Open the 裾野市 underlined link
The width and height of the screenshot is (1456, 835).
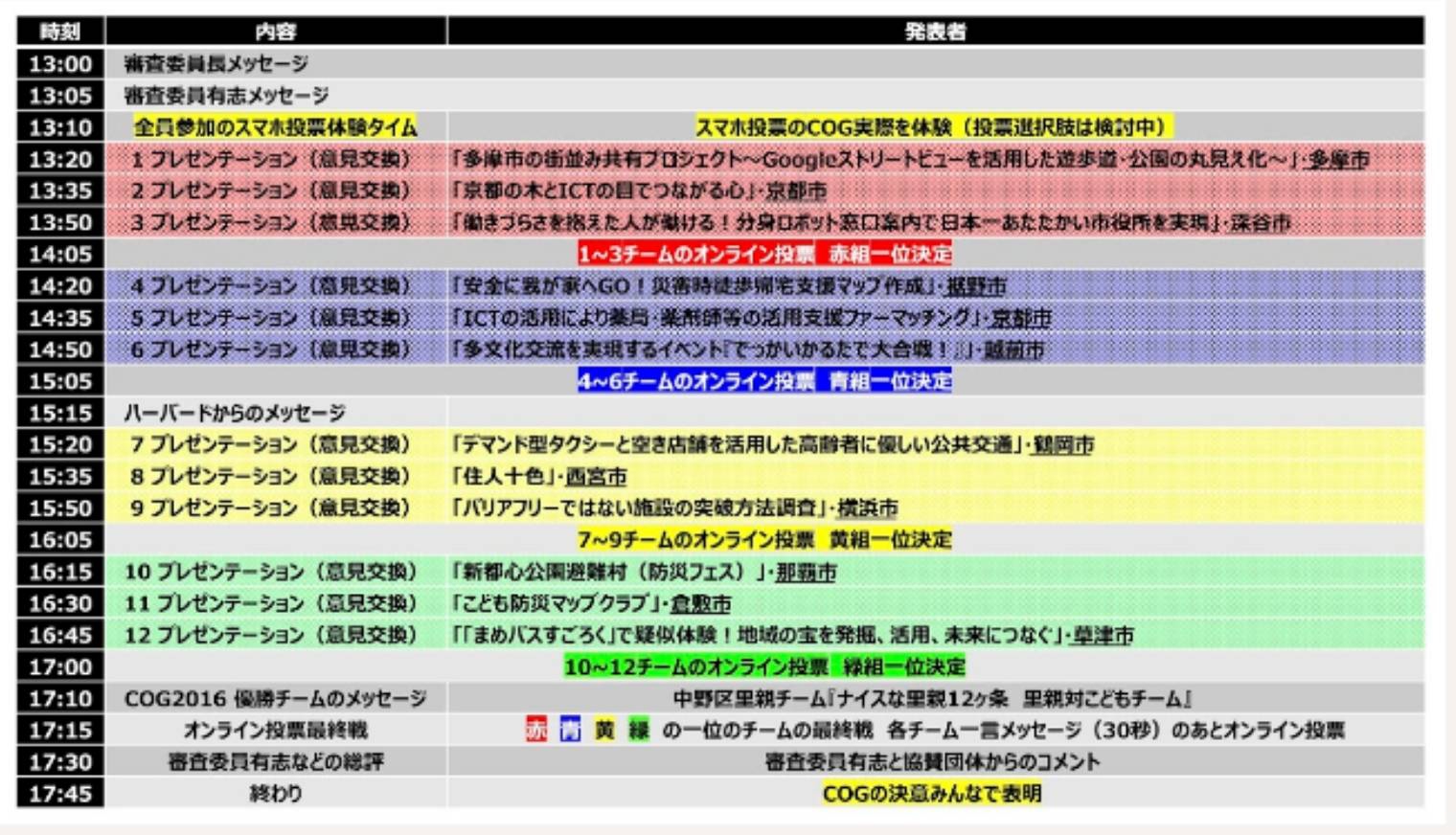coord(976,286)
